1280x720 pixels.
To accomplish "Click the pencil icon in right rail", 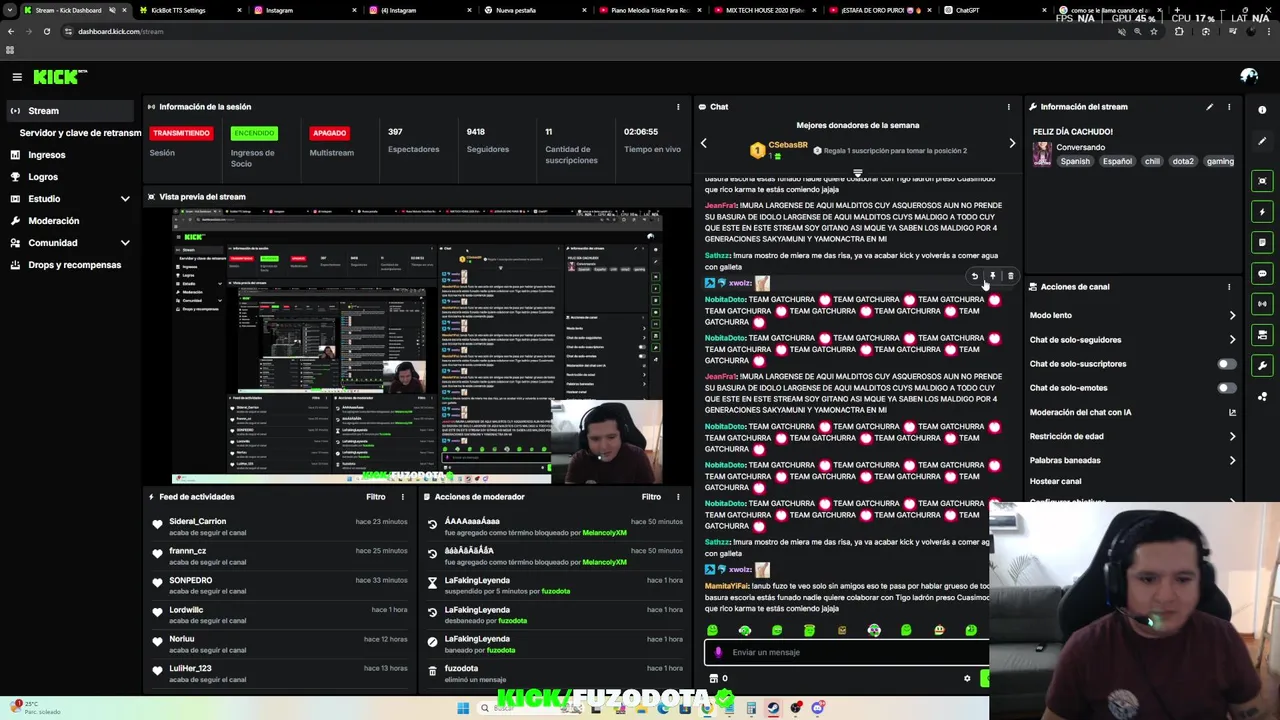I will click(x=1262, y=141).
